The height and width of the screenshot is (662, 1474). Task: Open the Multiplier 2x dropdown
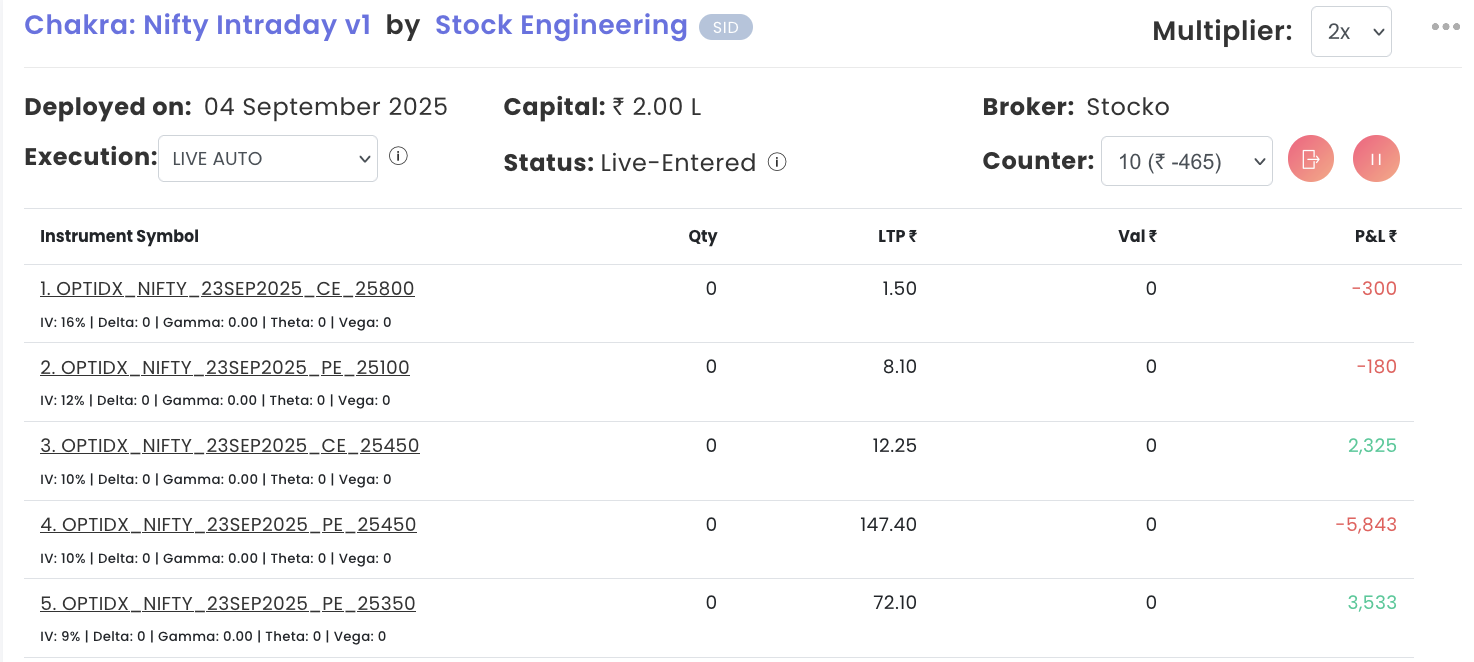[x=1351, y=31]
